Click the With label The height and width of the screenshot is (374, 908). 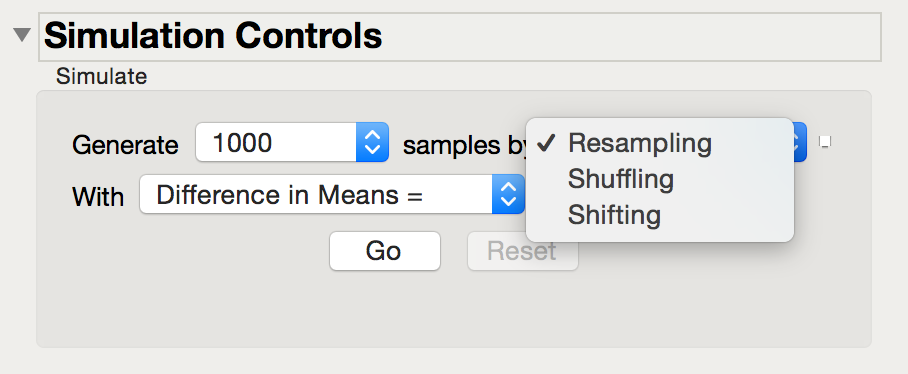tap(98, 196)
